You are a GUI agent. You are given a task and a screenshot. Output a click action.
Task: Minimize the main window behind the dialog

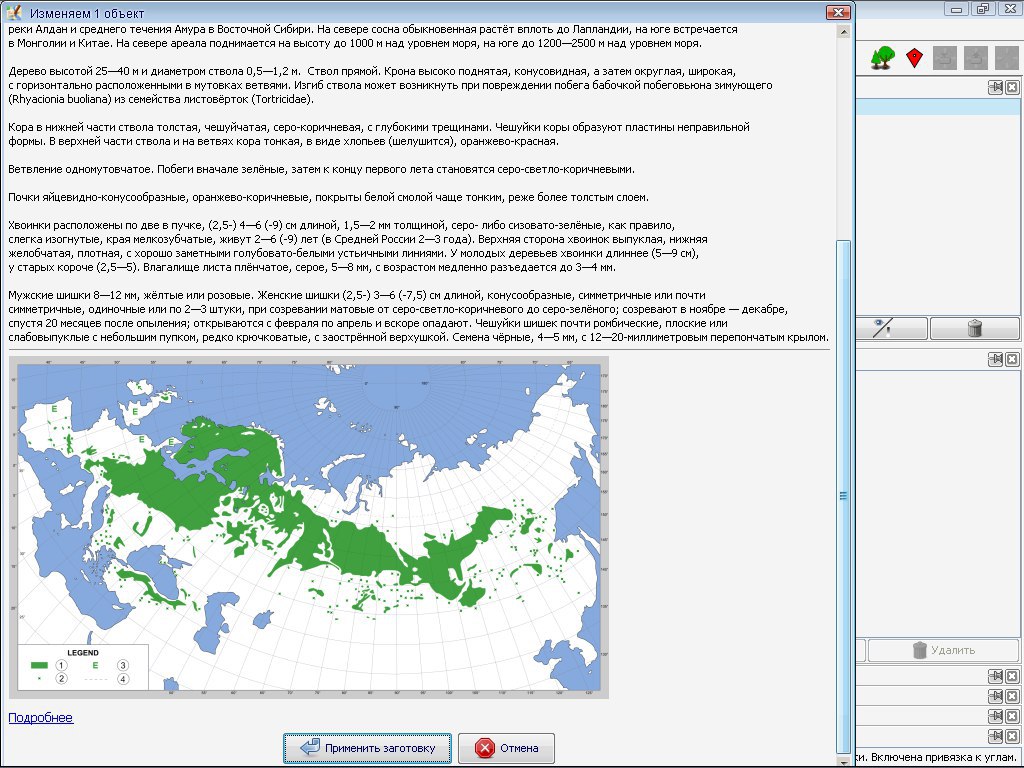(x=957, y=9)
